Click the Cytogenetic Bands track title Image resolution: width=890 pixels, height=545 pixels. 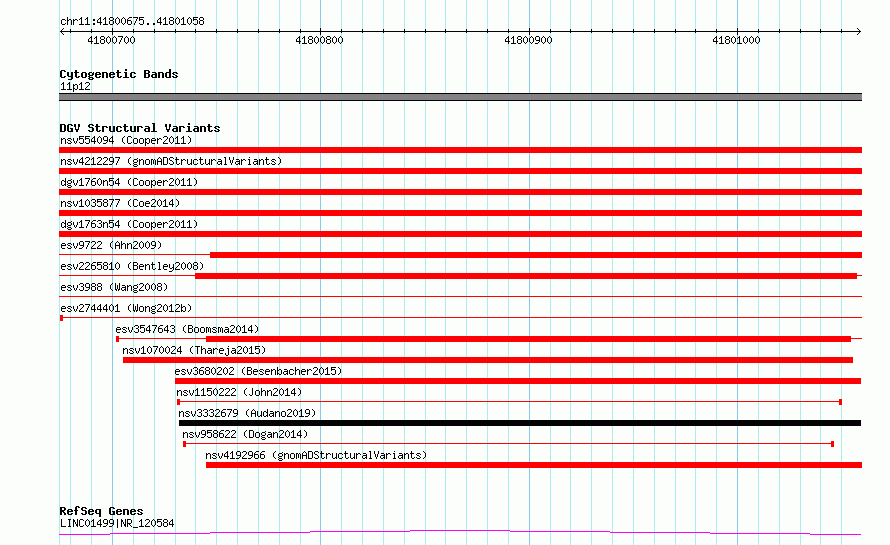tap(119, 74)
